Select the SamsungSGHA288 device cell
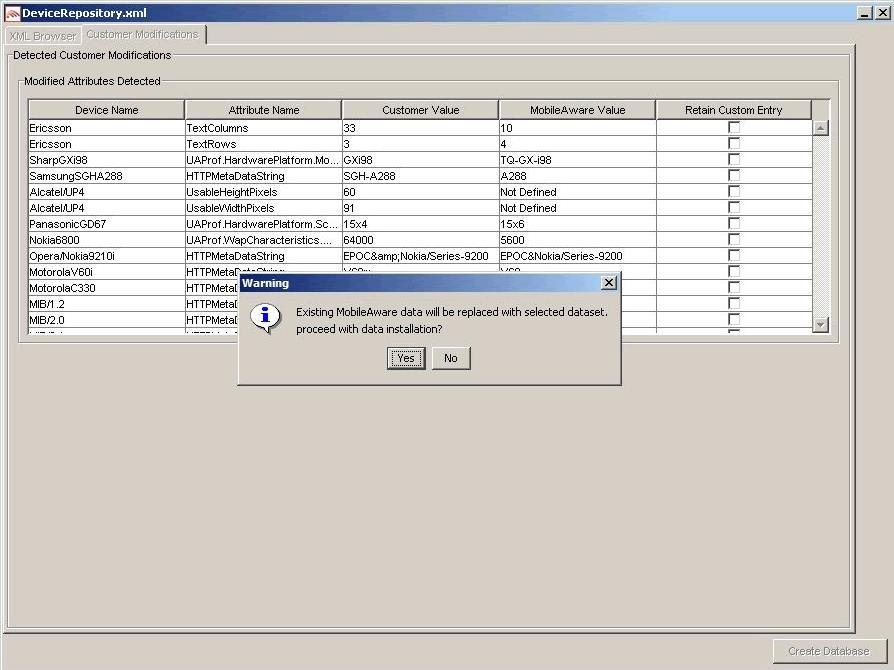Image resolution: width=894 pixels, height=670 pixels. [x=107, y=176]
